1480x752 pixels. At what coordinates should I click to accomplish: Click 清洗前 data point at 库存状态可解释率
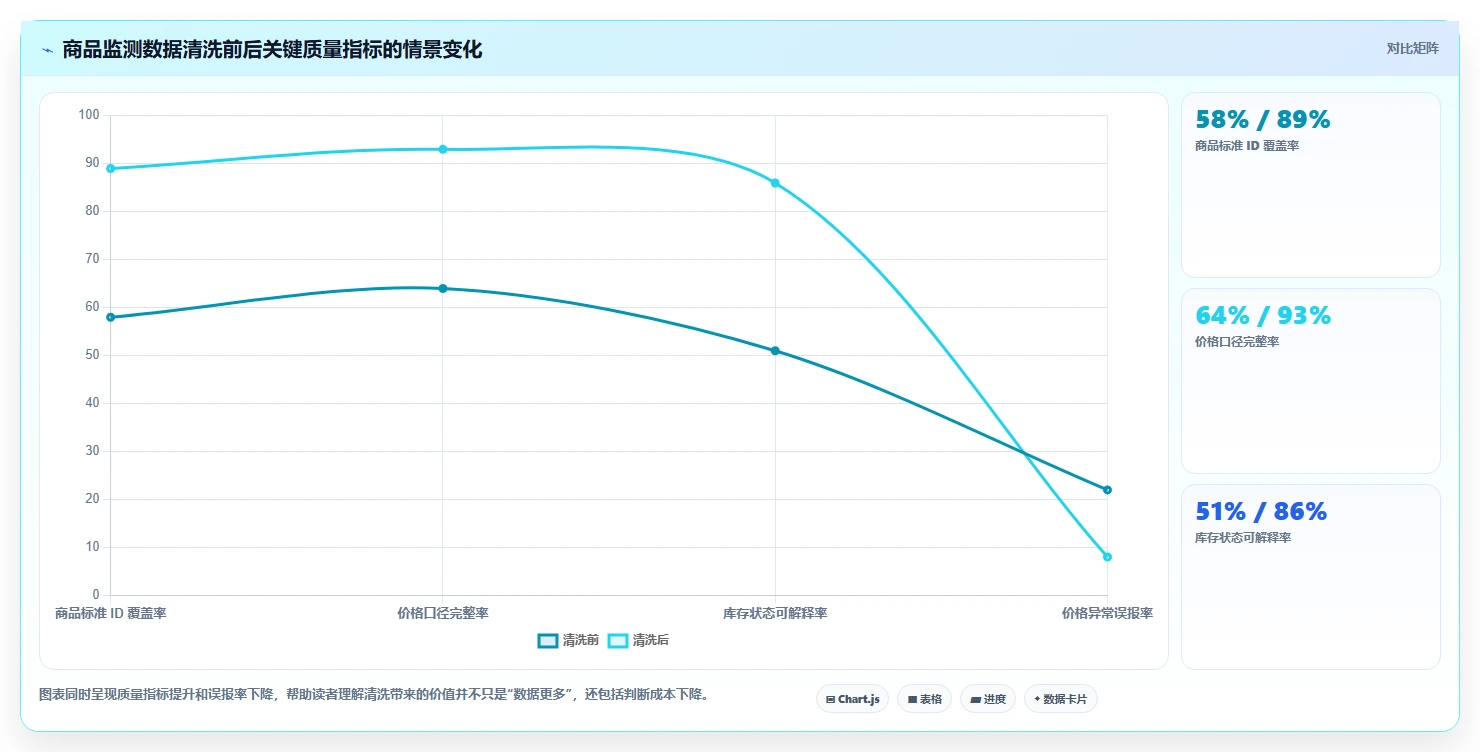pos(775,351)
